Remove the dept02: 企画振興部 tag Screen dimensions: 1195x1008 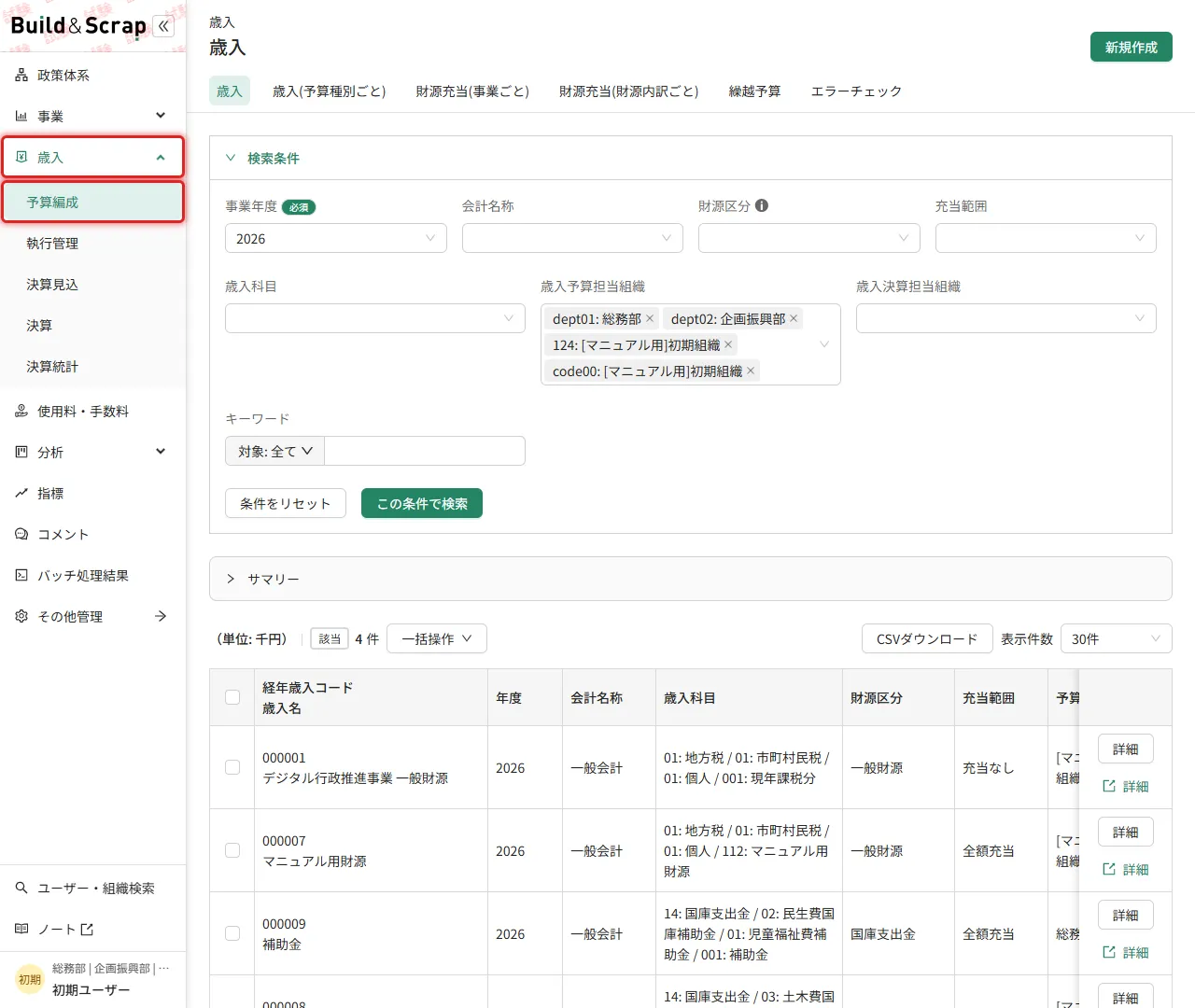pyautogui.click(x=794, y=319)
